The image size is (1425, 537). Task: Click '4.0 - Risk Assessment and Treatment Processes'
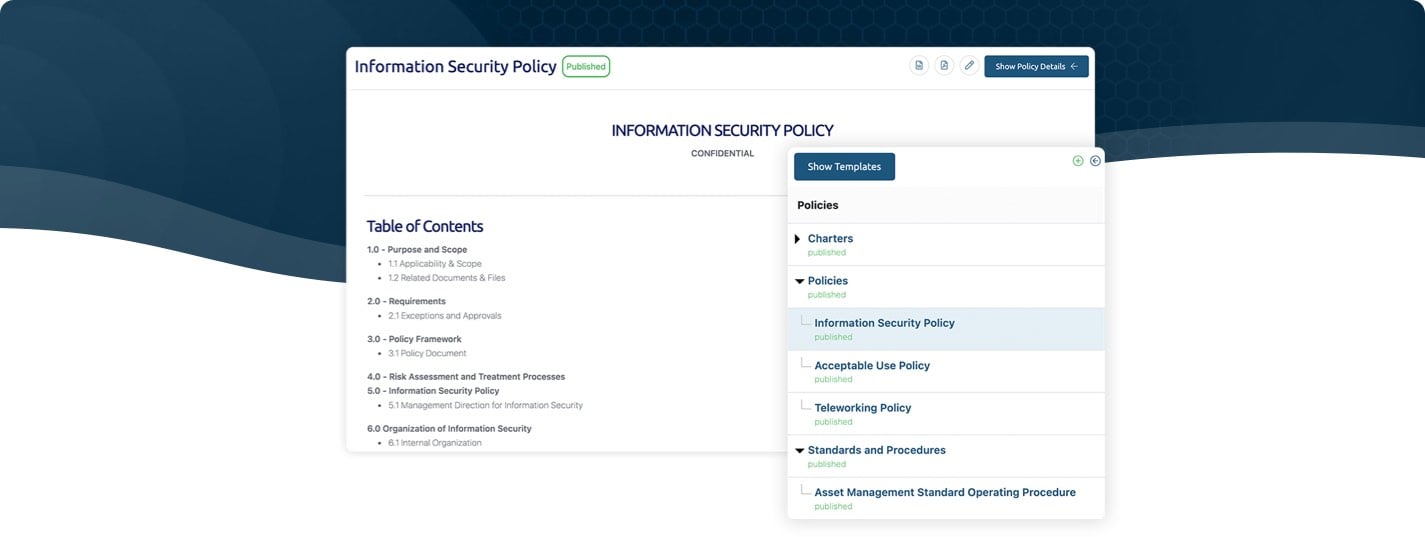pos(466,377)
